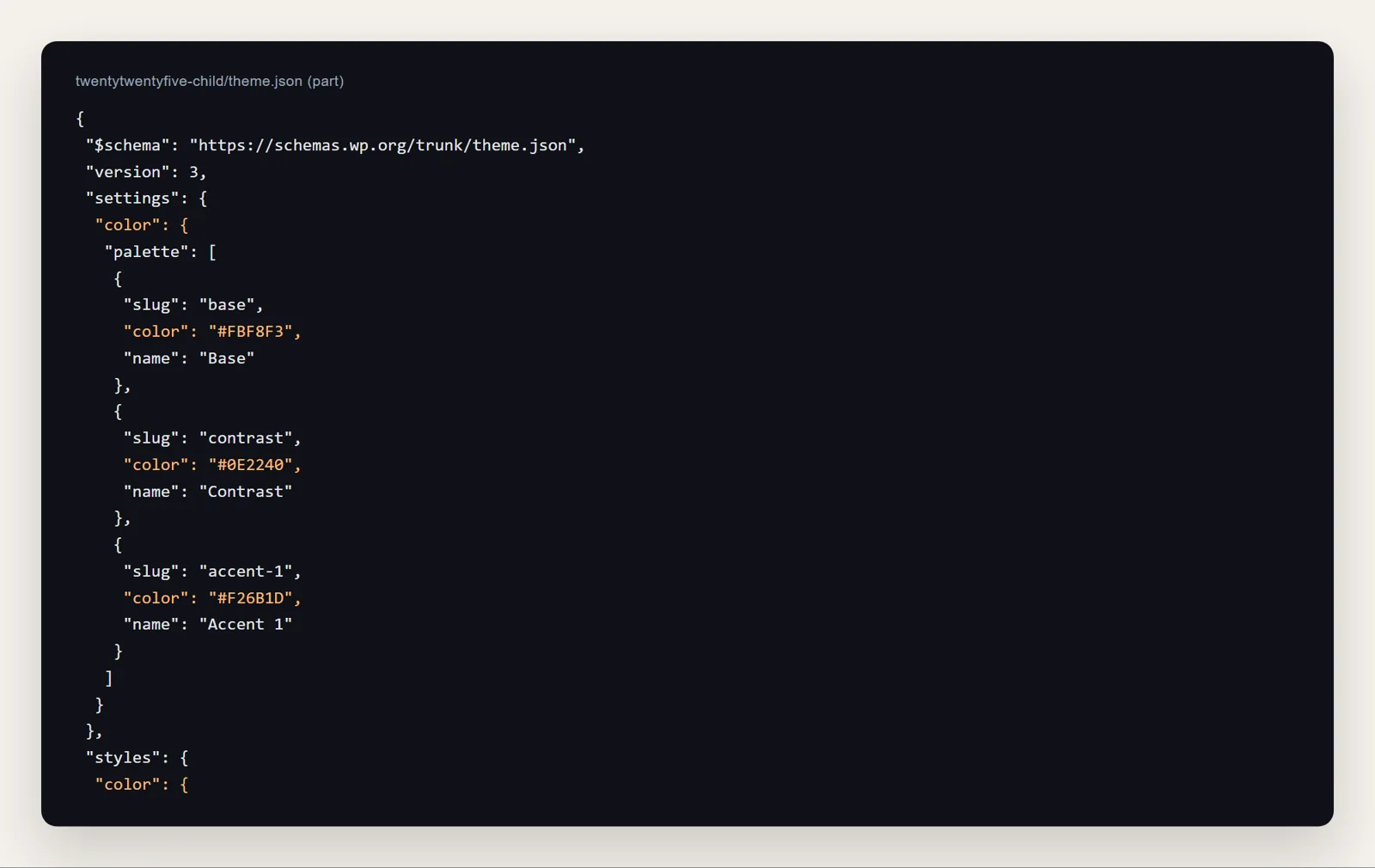
Task: Click the file title twentytwentyfive-child/theme.json (part)
Action: [x=210, y=81]
